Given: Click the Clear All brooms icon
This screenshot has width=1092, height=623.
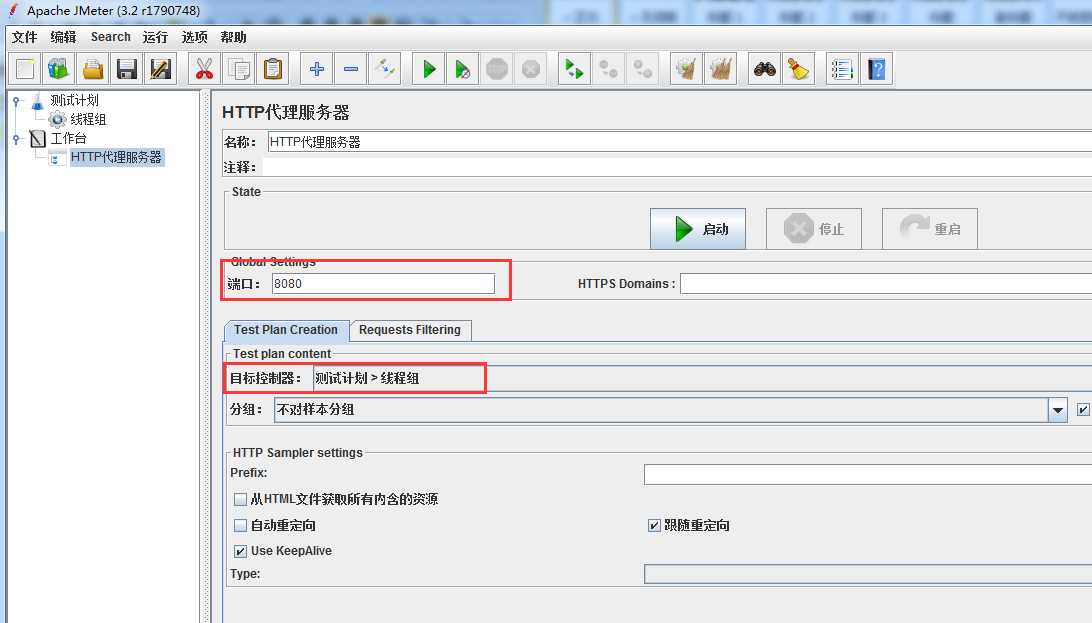Looking at the screenshot, I should (x=721, y=69).
